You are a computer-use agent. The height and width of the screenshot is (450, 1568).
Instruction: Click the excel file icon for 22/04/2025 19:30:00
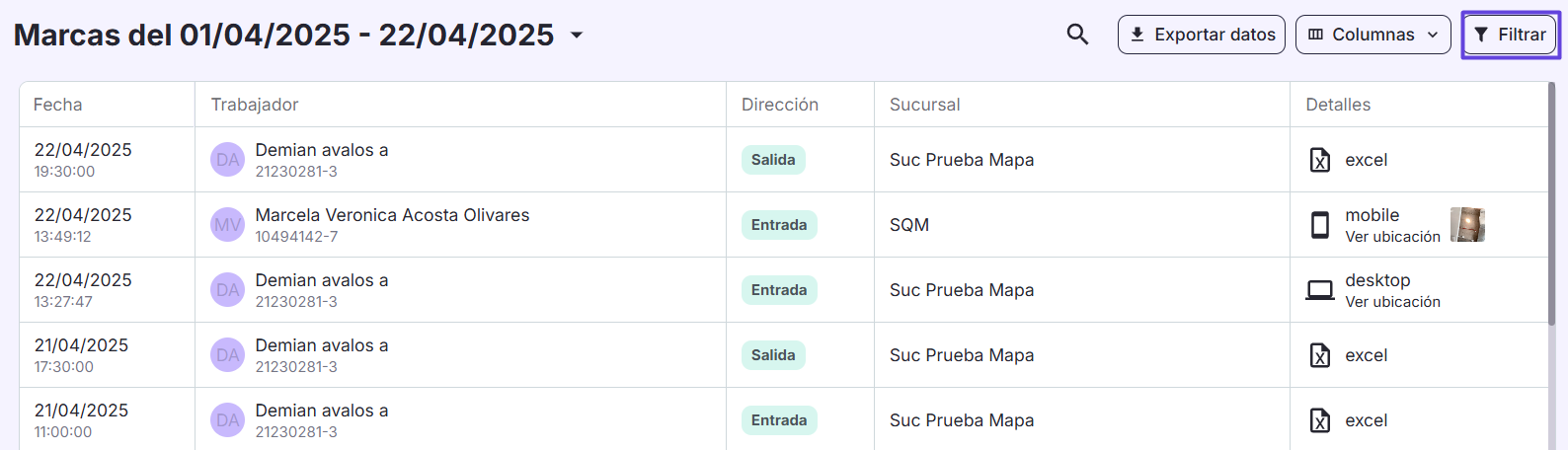click(1320, 160)
